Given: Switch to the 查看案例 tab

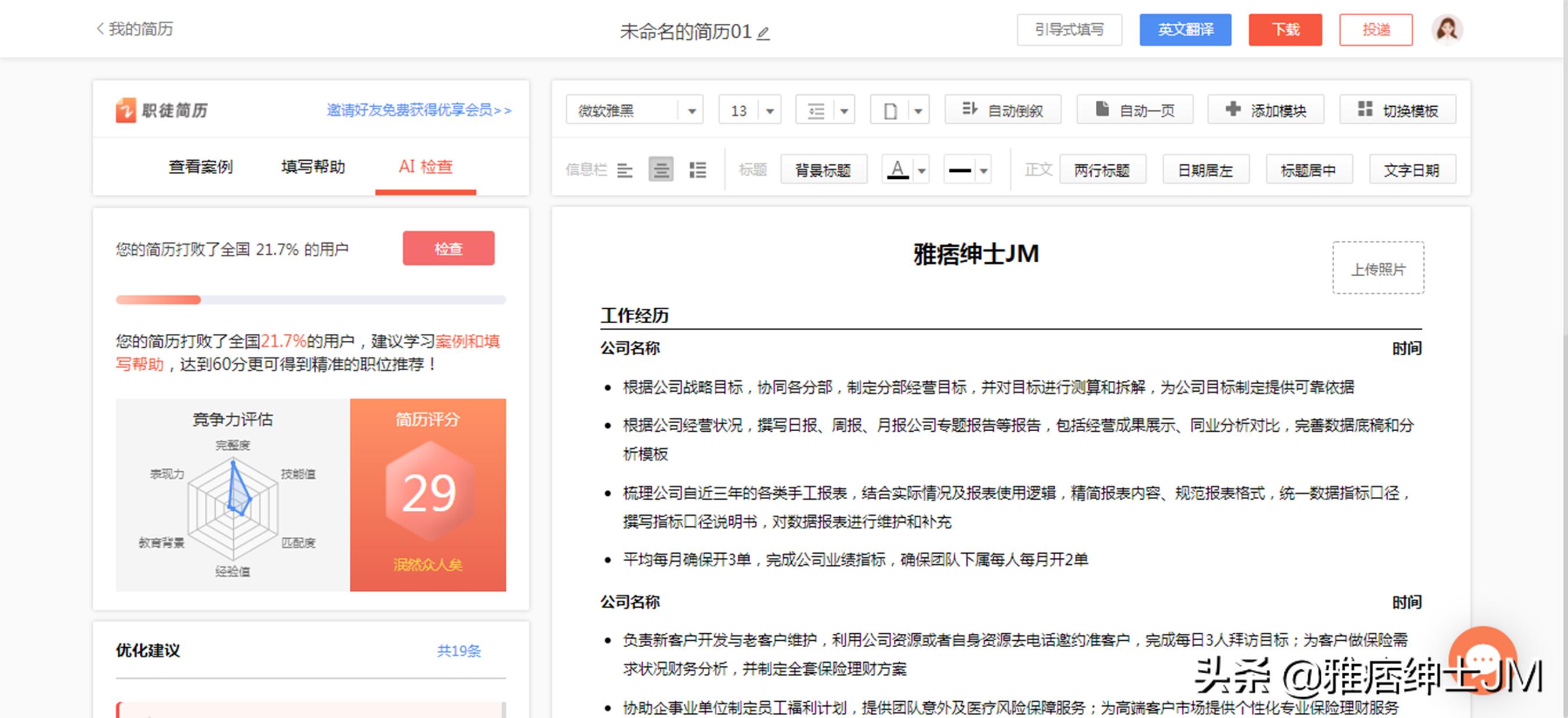Looking at the screenshot, I should [201, 168].
